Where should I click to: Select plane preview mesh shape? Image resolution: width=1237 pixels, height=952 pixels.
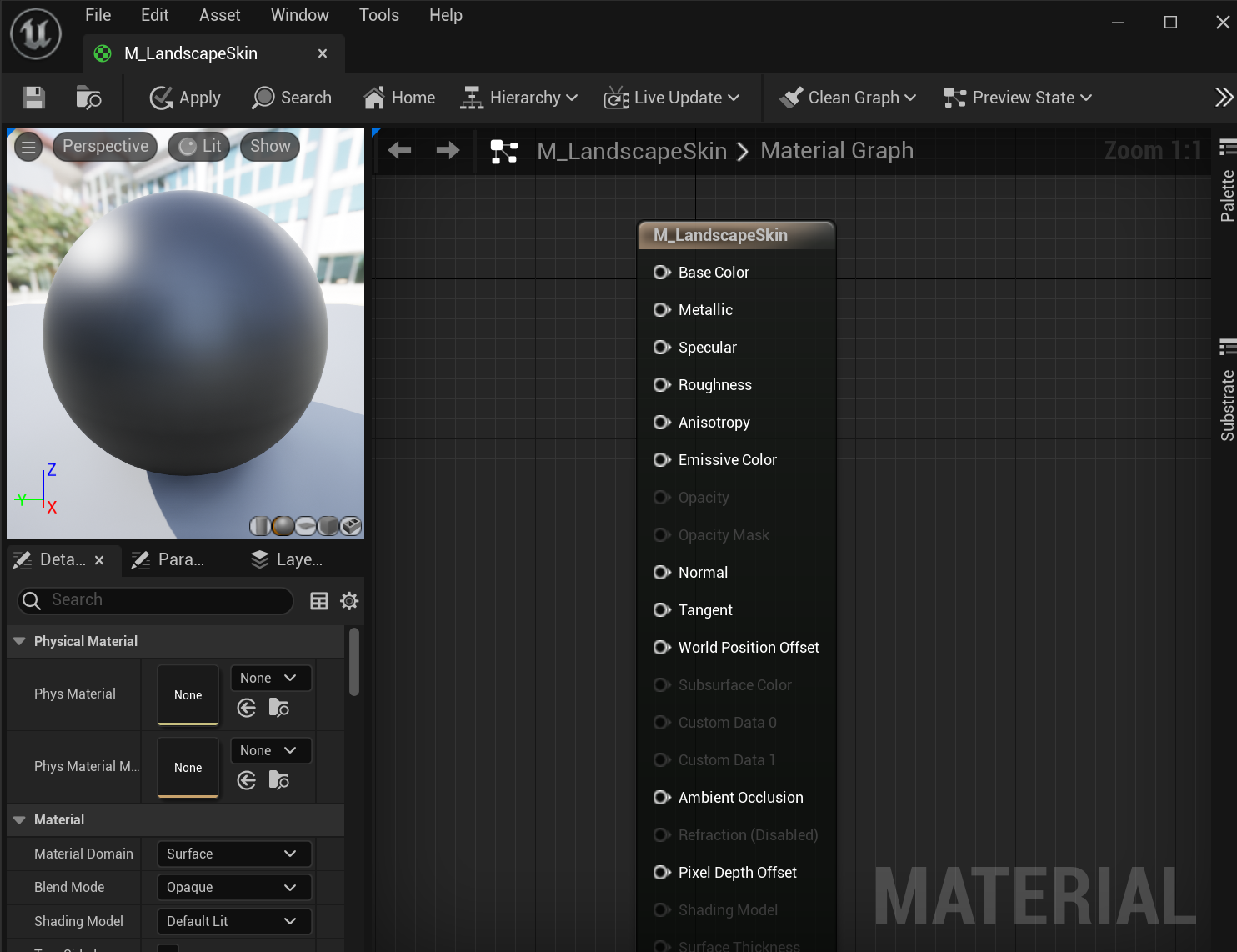[305, 526]
